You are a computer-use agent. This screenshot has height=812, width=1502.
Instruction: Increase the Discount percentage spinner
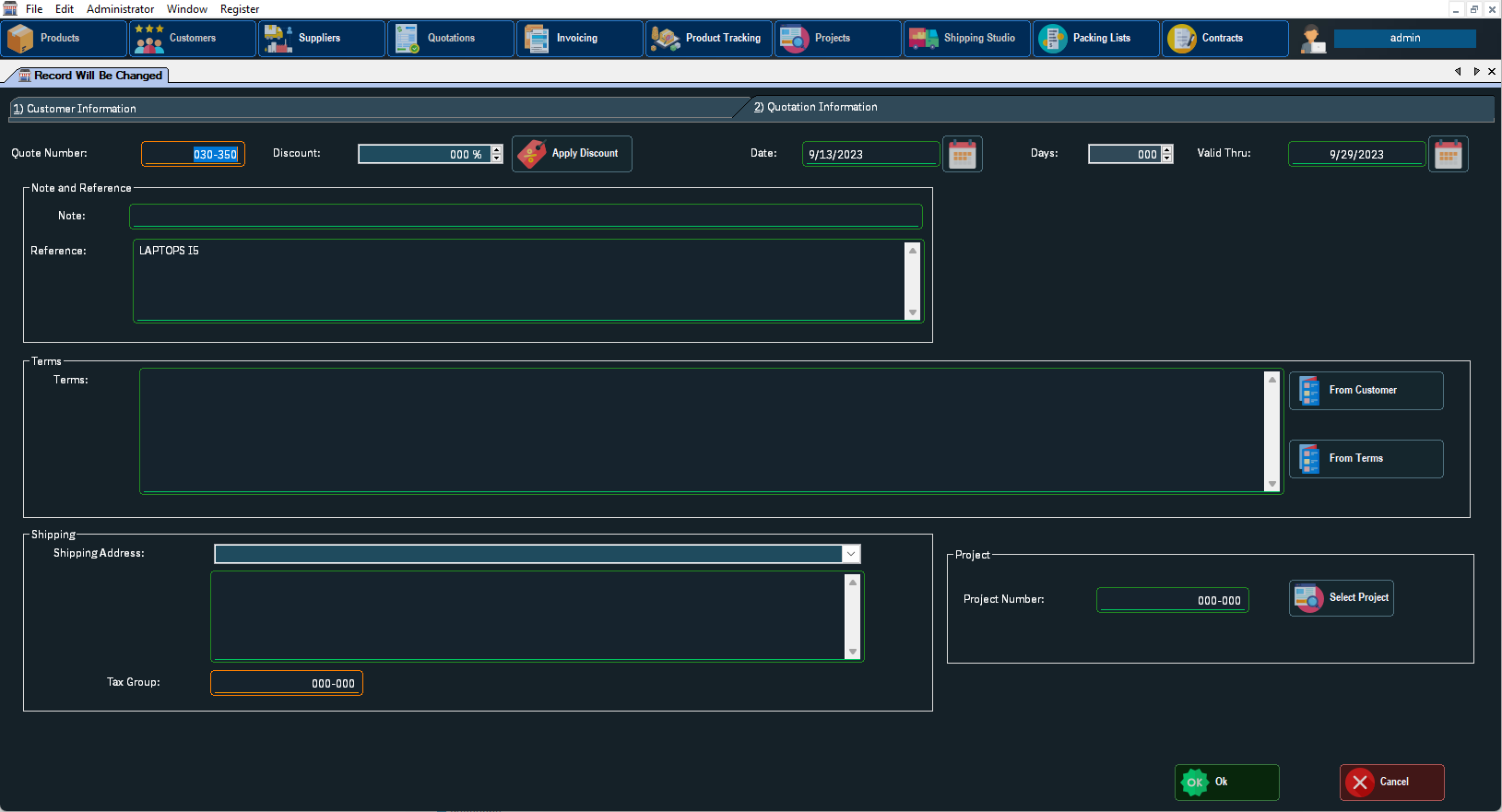coord(497,149)
